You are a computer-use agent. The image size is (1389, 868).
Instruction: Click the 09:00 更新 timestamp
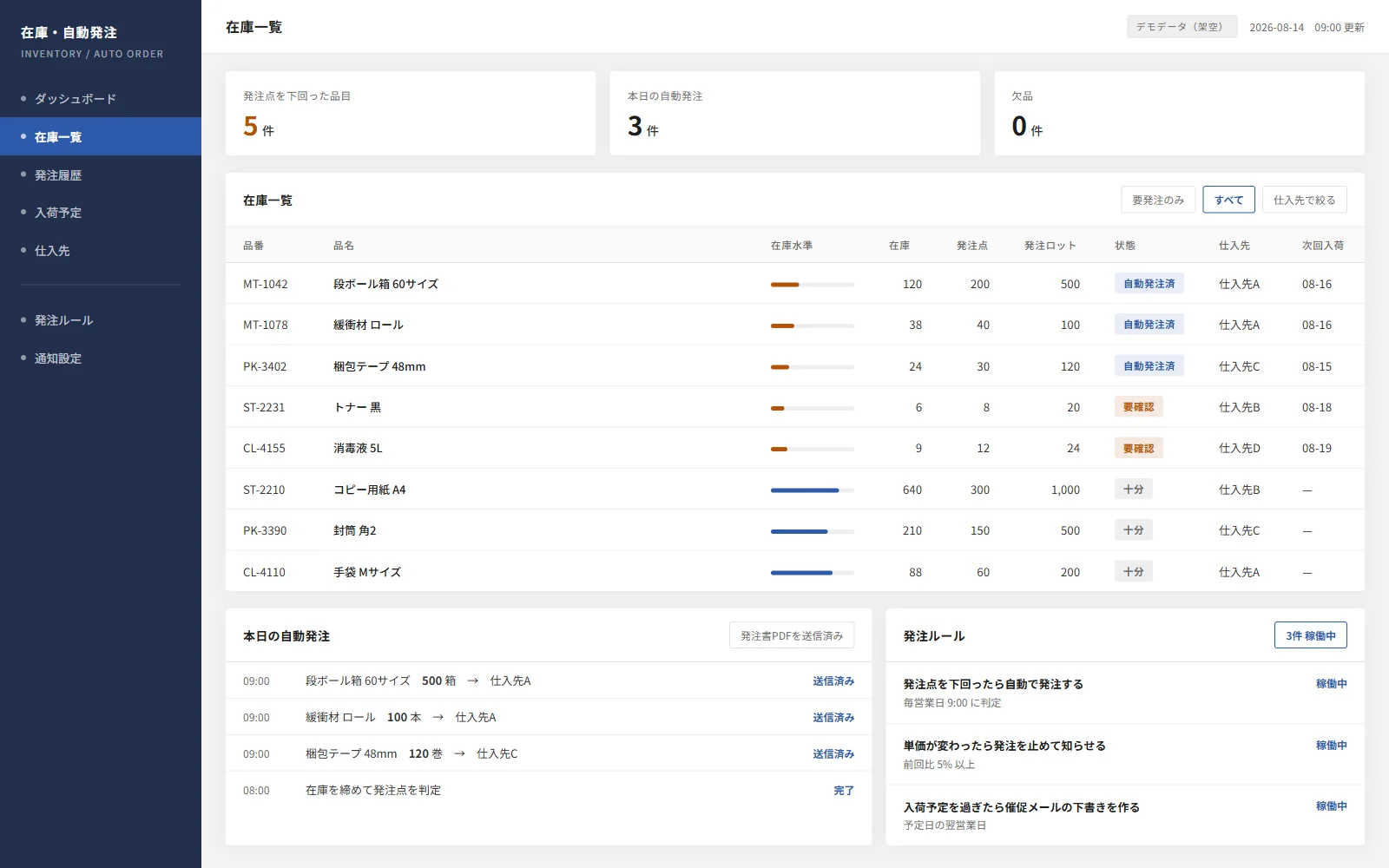(1339, 28)
